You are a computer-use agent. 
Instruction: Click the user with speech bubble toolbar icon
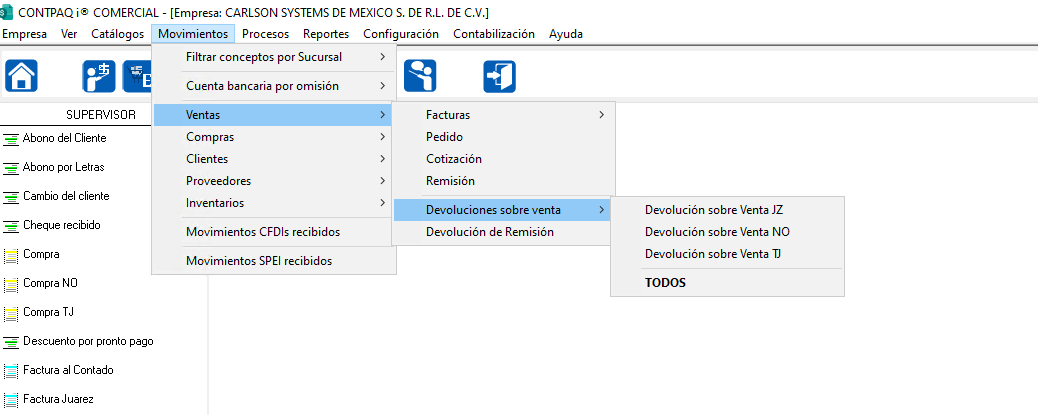tap(420, 76)
